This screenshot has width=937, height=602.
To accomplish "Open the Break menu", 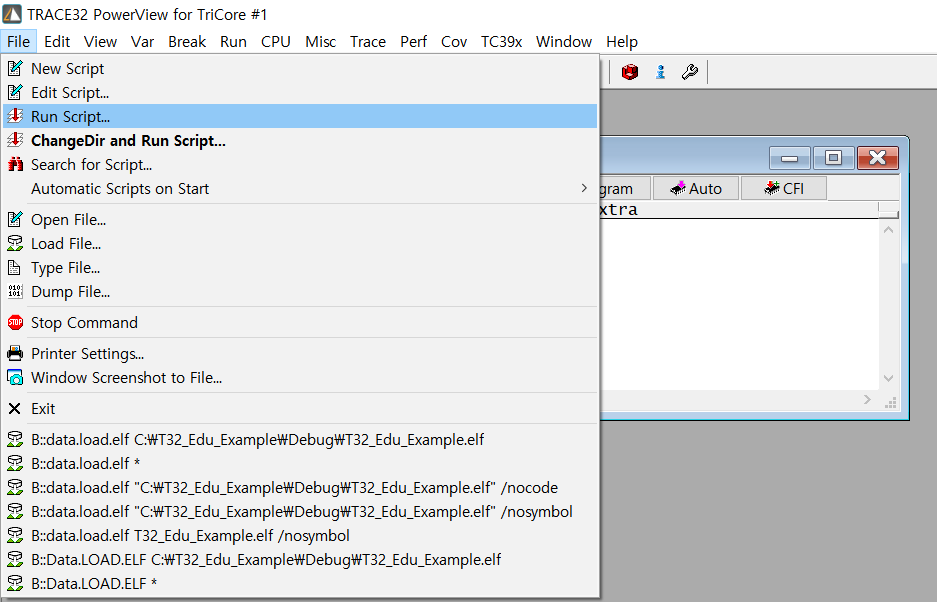I will pos(187,41).
